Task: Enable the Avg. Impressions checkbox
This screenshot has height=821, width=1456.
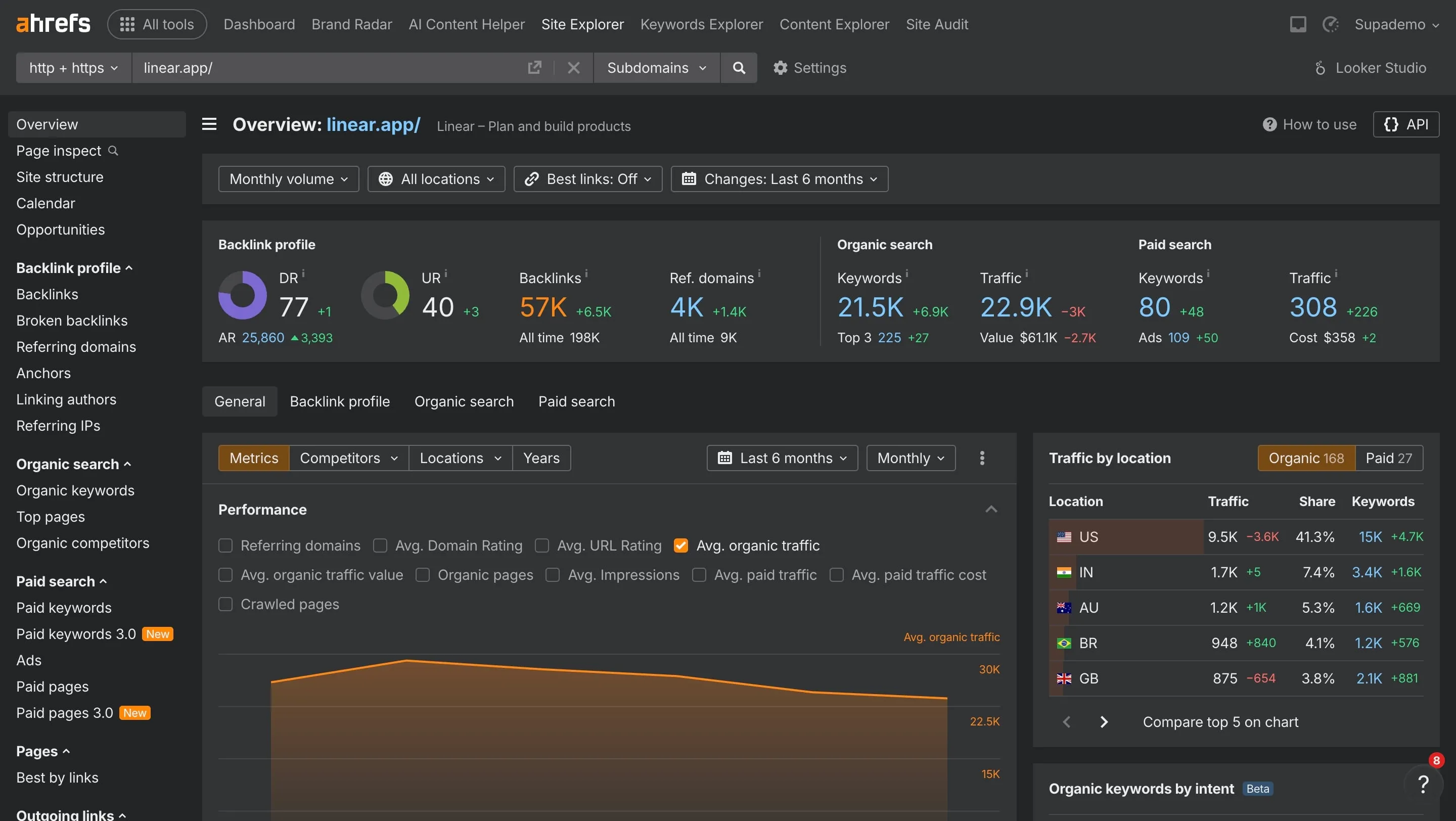Action: click(x=552, y=575)
